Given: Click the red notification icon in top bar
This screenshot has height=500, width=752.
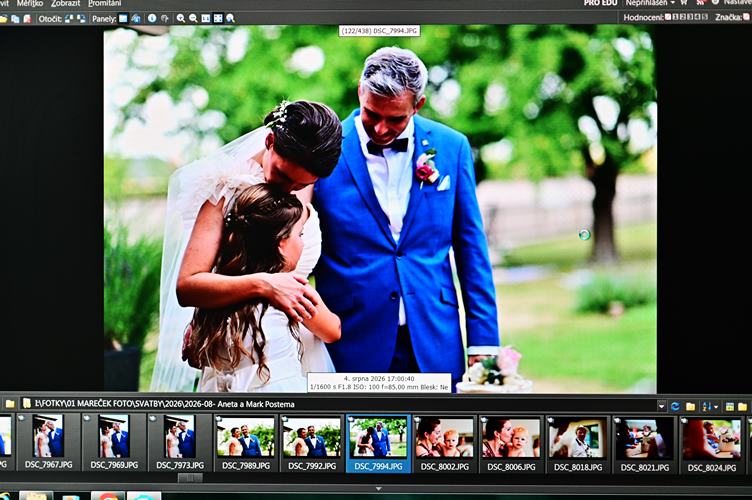Looking at the screenshot, I should [702, 2].
